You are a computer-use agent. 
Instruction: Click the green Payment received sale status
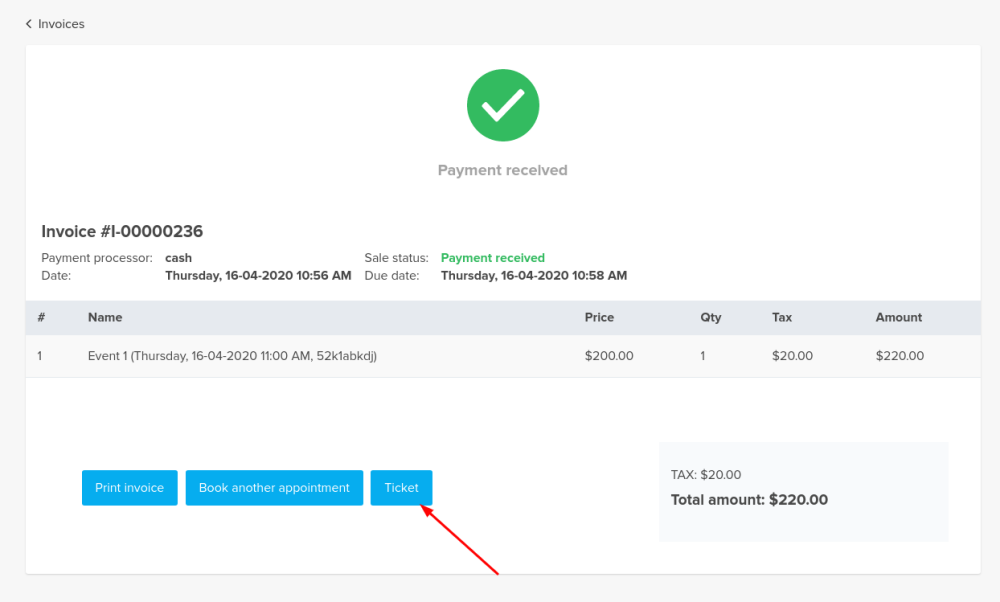[x=492, y=258]
